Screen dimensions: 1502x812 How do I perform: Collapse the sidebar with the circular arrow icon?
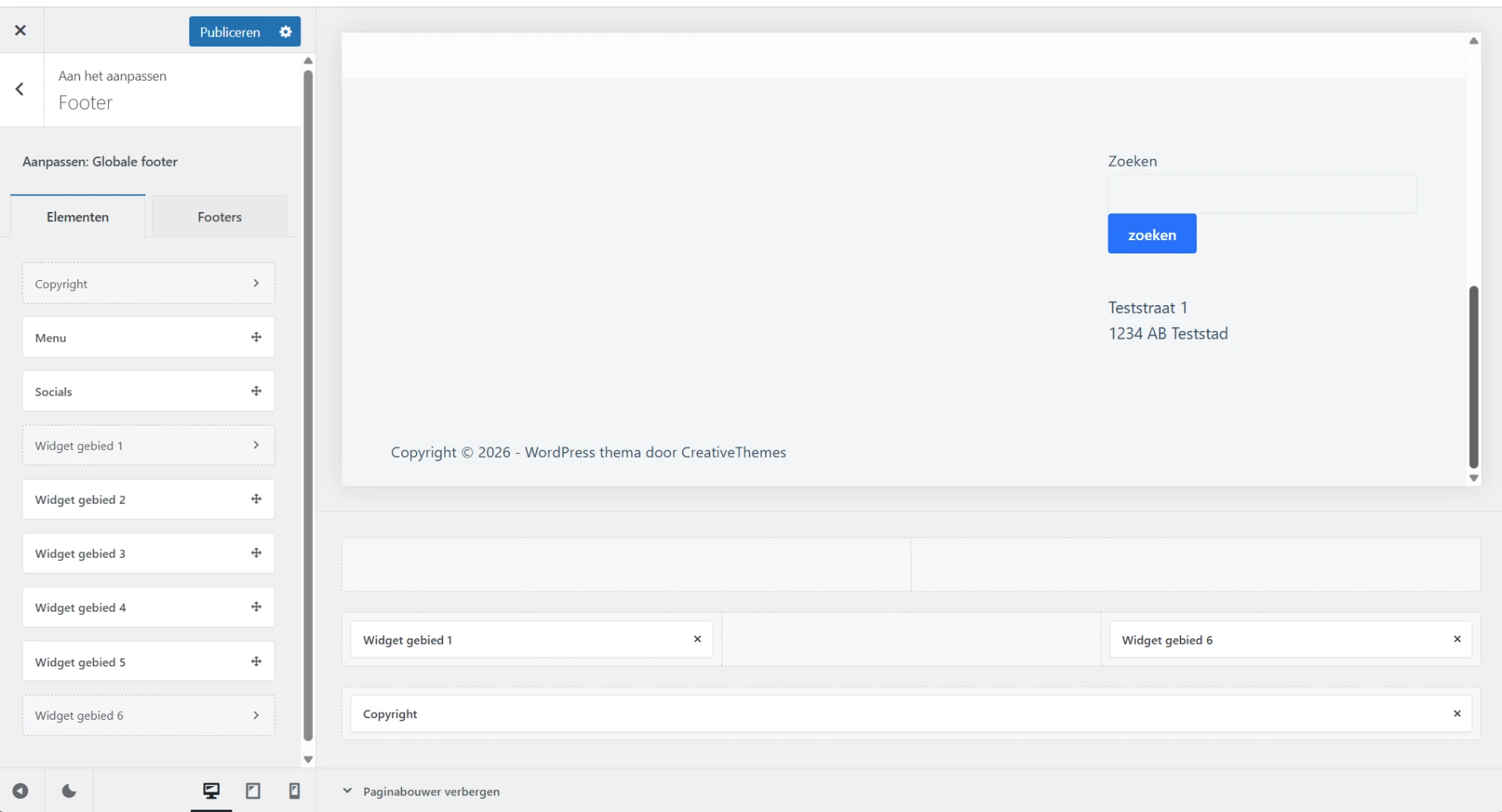tap(20, 791)
